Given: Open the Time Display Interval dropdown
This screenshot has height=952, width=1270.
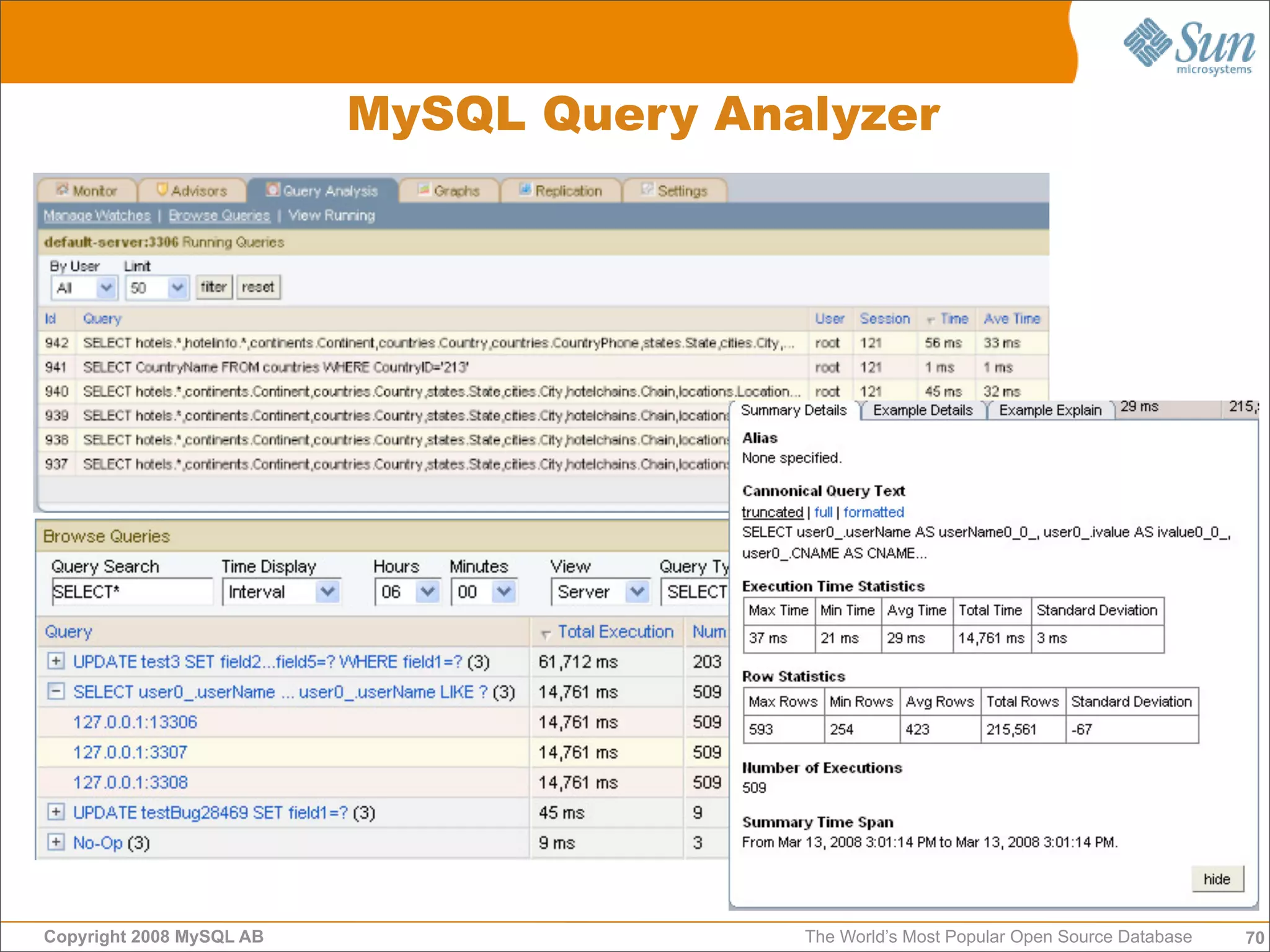Looking at the screenshot, I should pyautogui.click(x=281, y=591).
